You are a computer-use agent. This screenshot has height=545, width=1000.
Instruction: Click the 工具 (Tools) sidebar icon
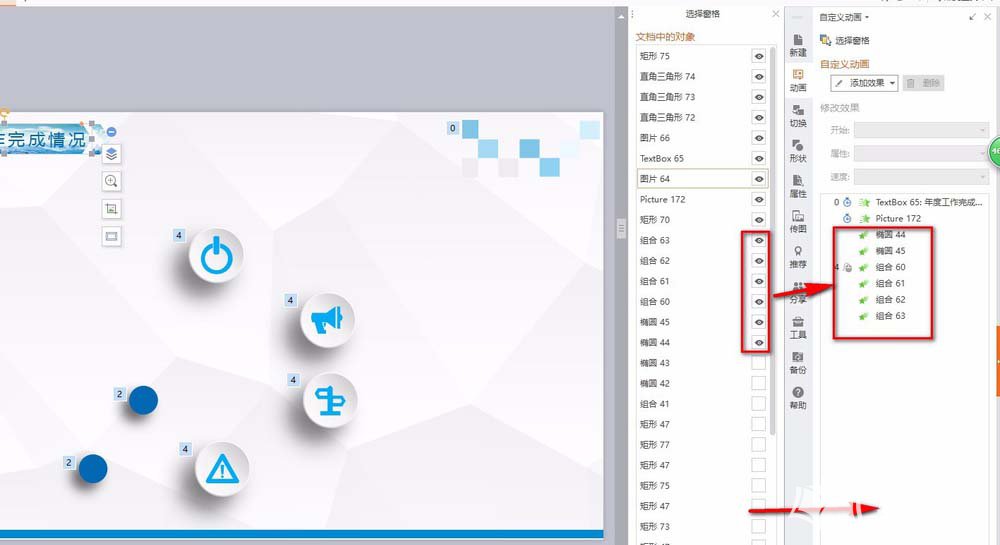point(798,327)
